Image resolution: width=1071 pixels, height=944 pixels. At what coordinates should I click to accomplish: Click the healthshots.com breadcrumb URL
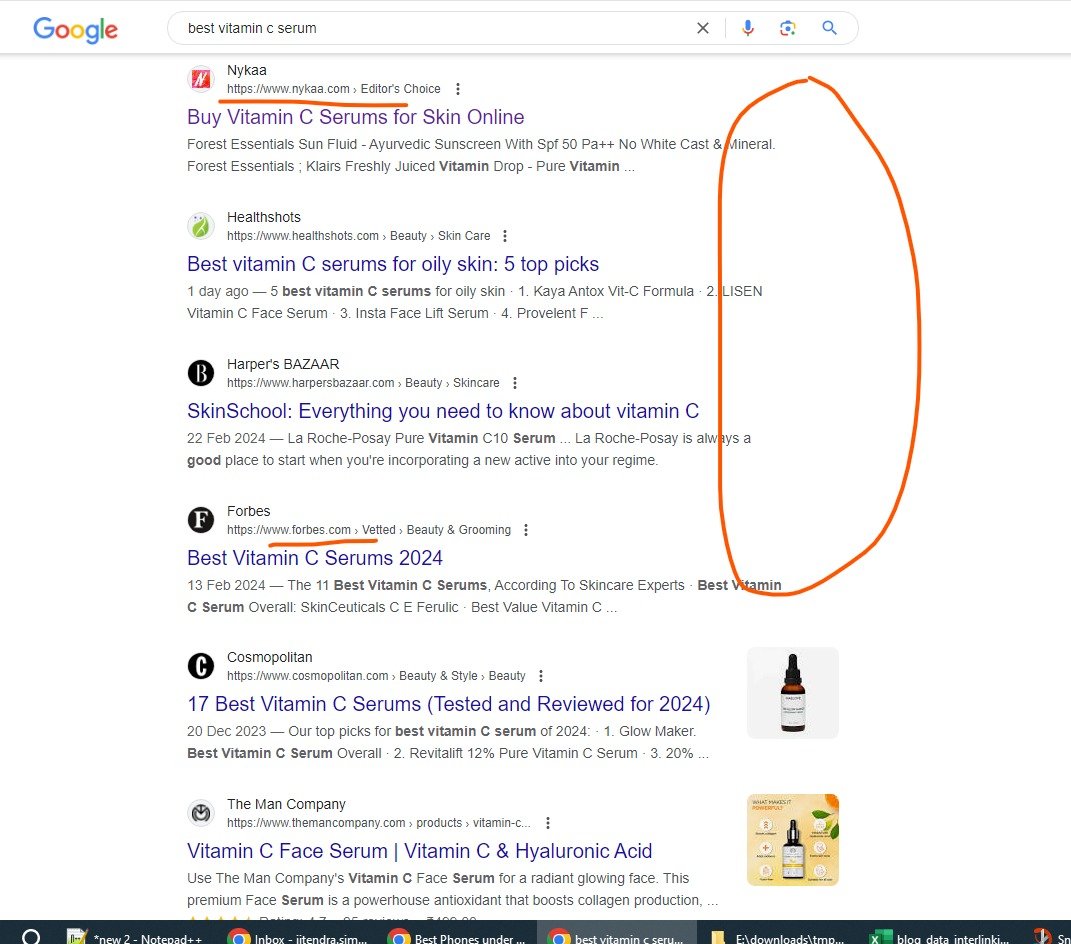359,236
